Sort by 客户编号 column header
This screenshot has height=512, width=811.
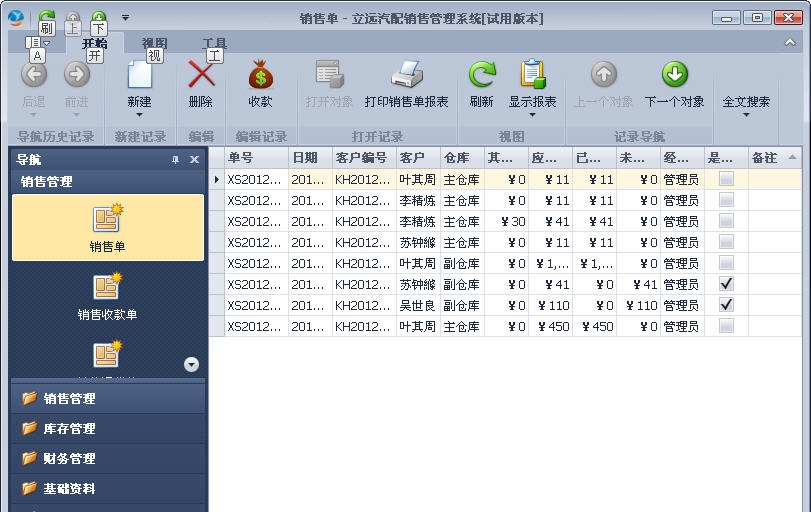pos(364,158)
